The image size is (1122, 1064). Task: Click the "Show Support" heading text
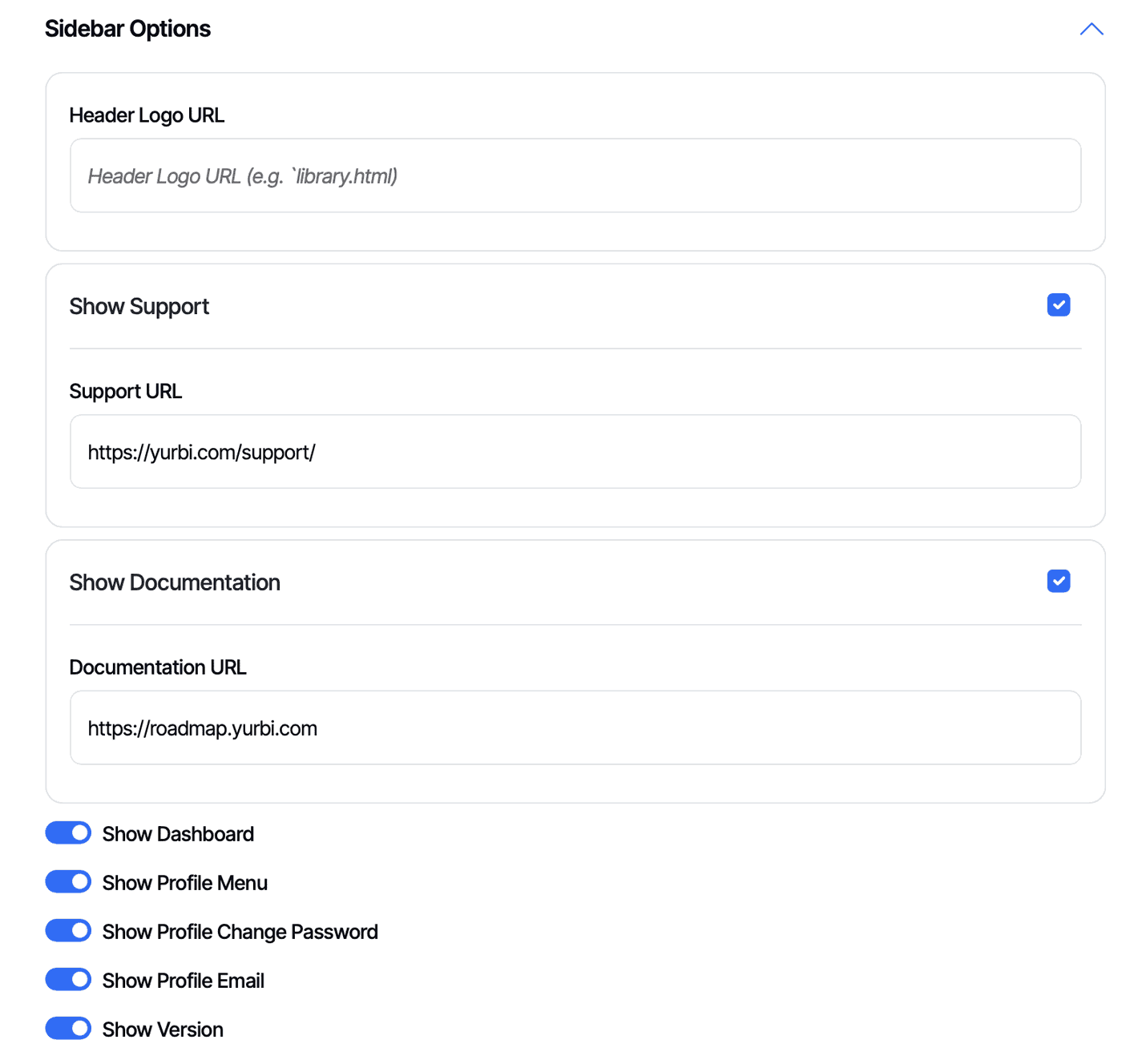pyautogui.click(x=139, y=306)
